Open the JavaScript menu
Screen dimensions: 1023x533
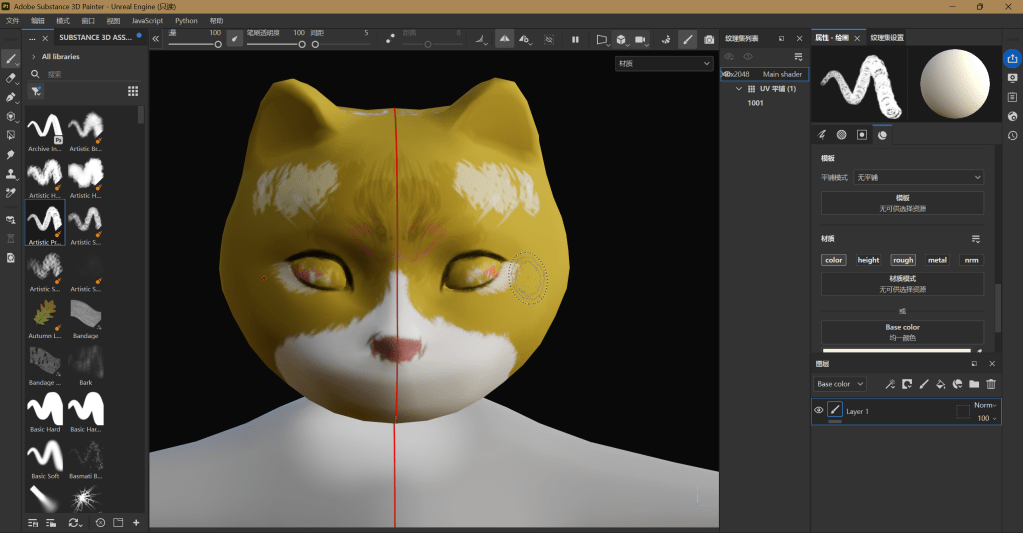pyautogui.click(x=147, y=20)
